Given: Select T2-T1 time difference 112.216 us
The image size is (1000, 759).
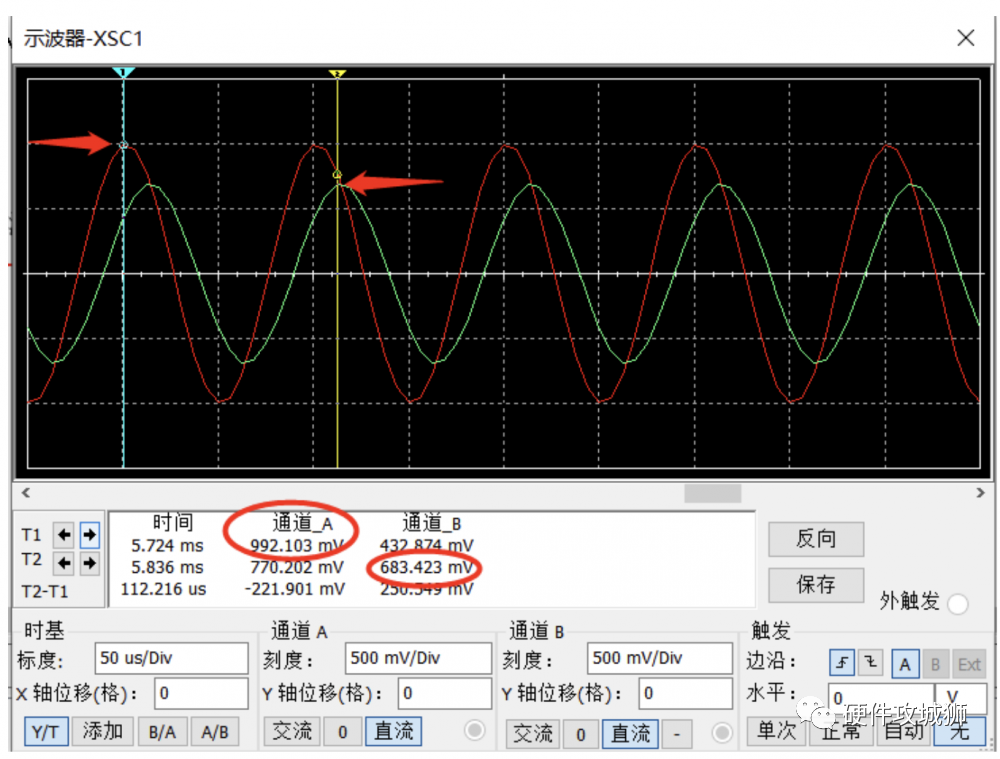Looking at the screenshot, I should [163, 589].
